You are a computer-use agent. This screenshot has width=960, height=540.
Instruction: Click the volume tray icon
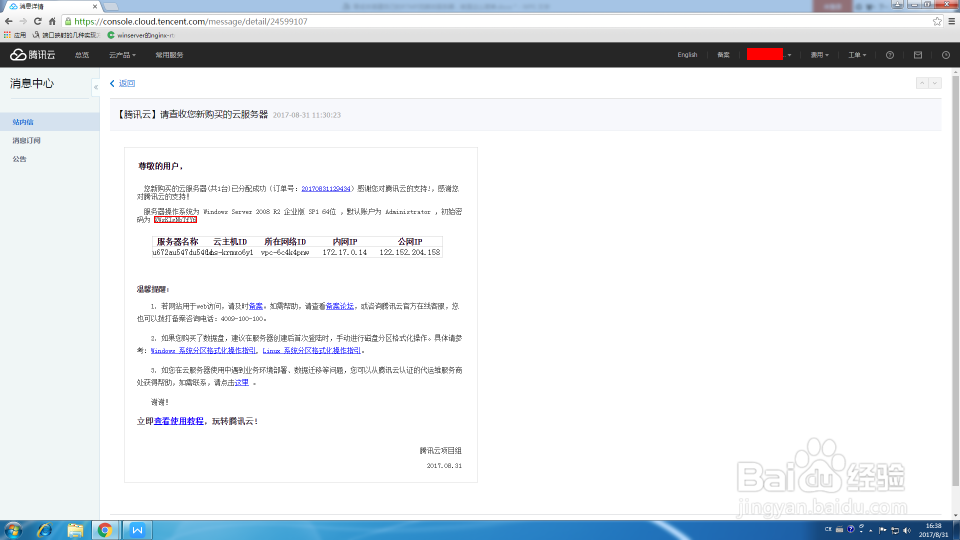coord(907,530)
